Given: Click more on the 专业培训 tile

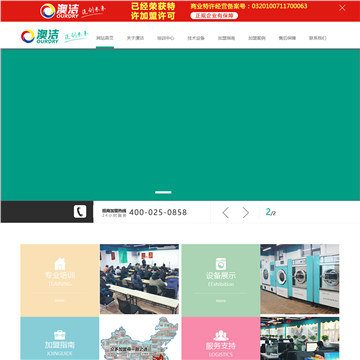Looking at the screenshot, I should tap(60, 301).
